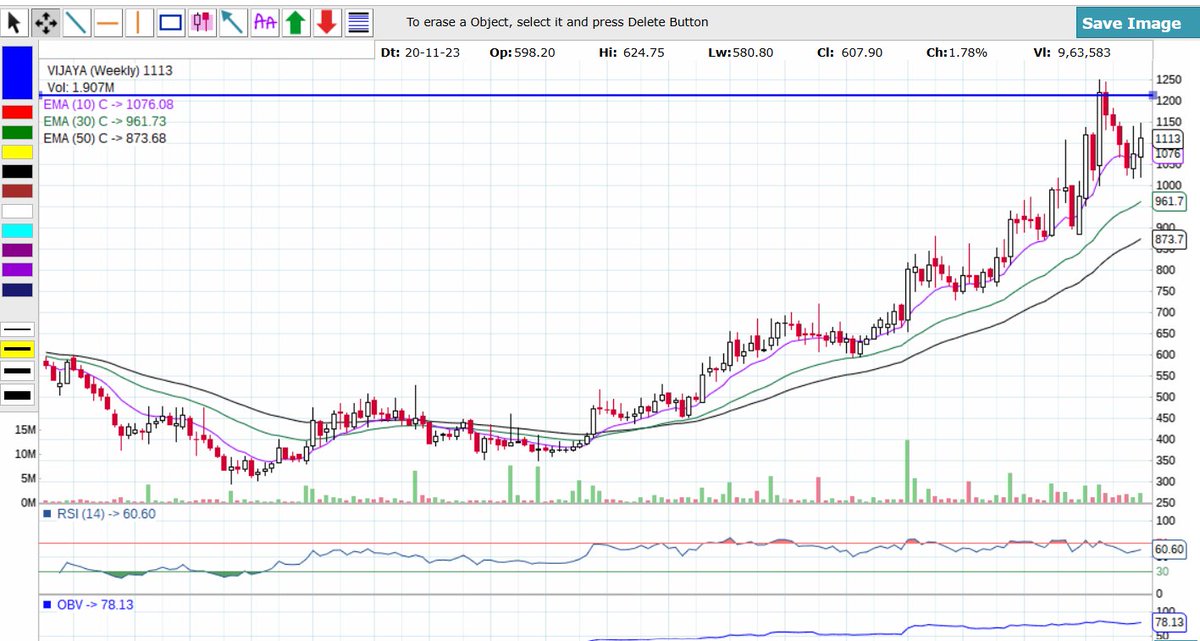This screenshot has width=1200, height=641.
Task: Pick the orange horizontal line tool
Action: [x=108, y=20]
